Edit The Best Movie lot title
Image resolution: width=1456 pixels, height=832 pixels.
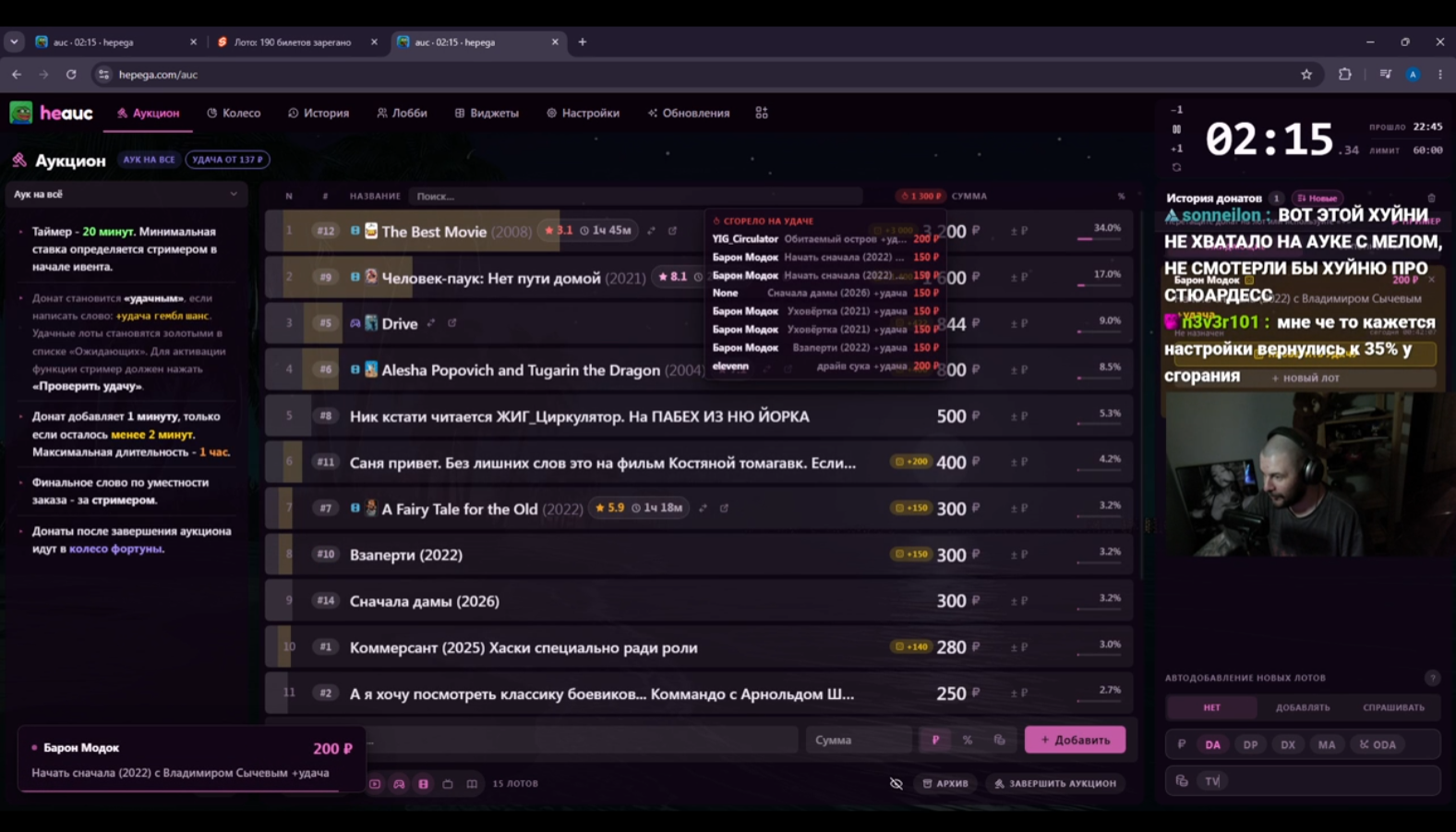(651, 231)
